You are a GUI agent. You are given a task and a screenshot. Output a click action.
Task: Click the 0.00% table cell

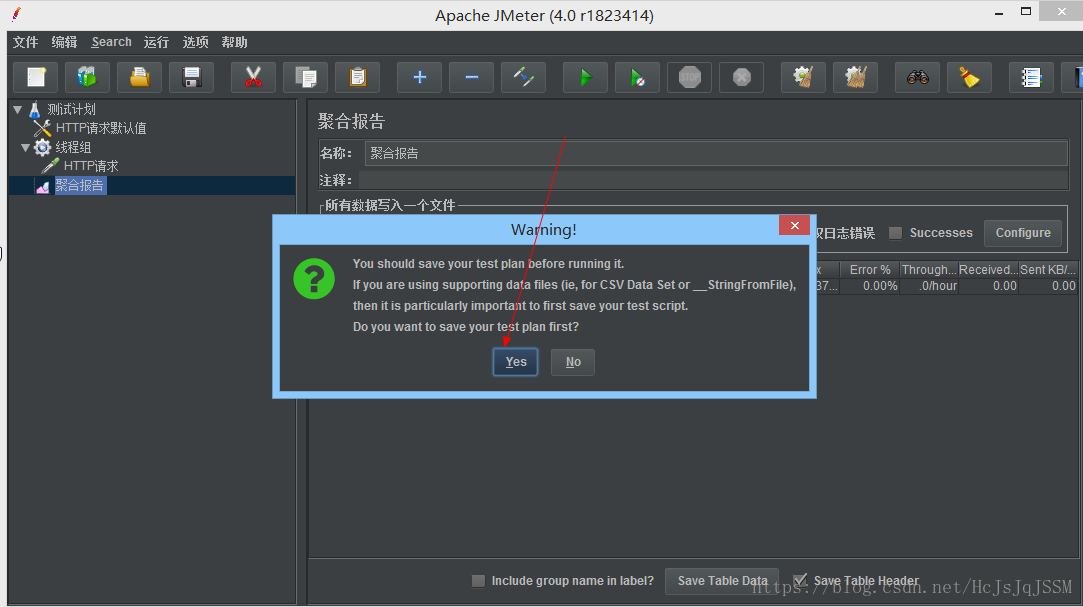(x=870, y=286)
